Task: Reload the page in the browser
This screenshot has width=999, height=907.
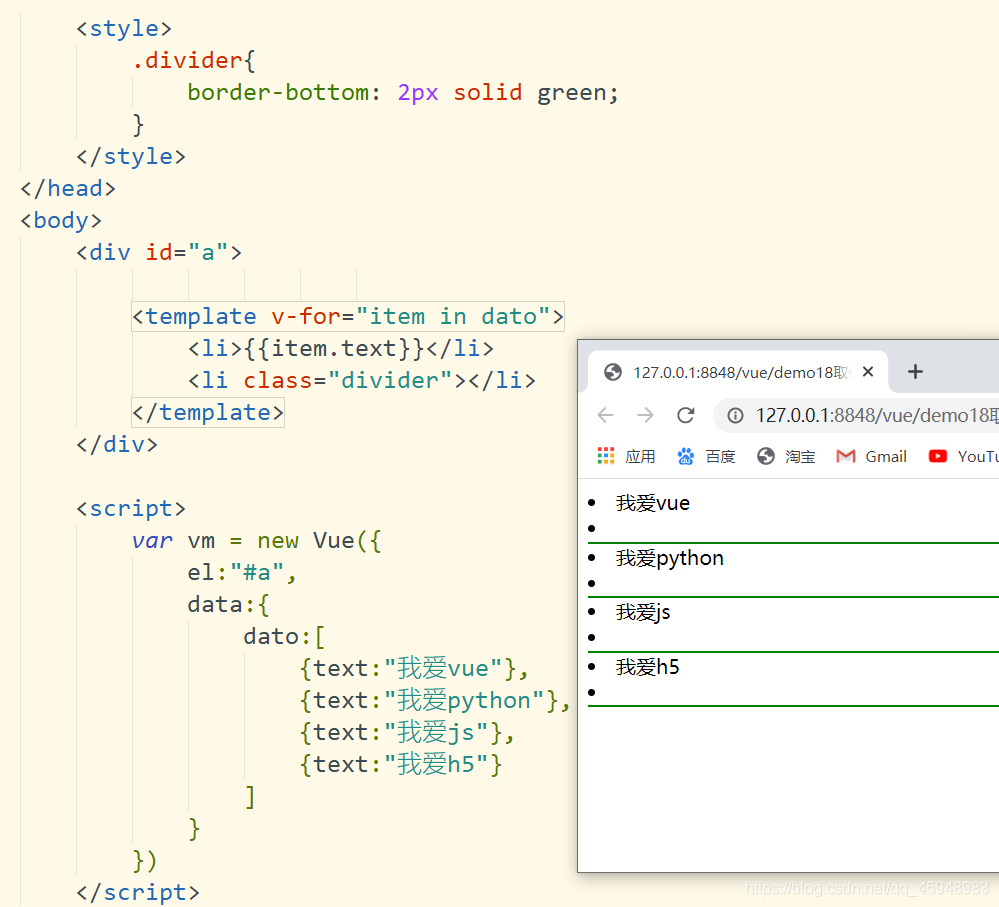Action: click(686, 415)
